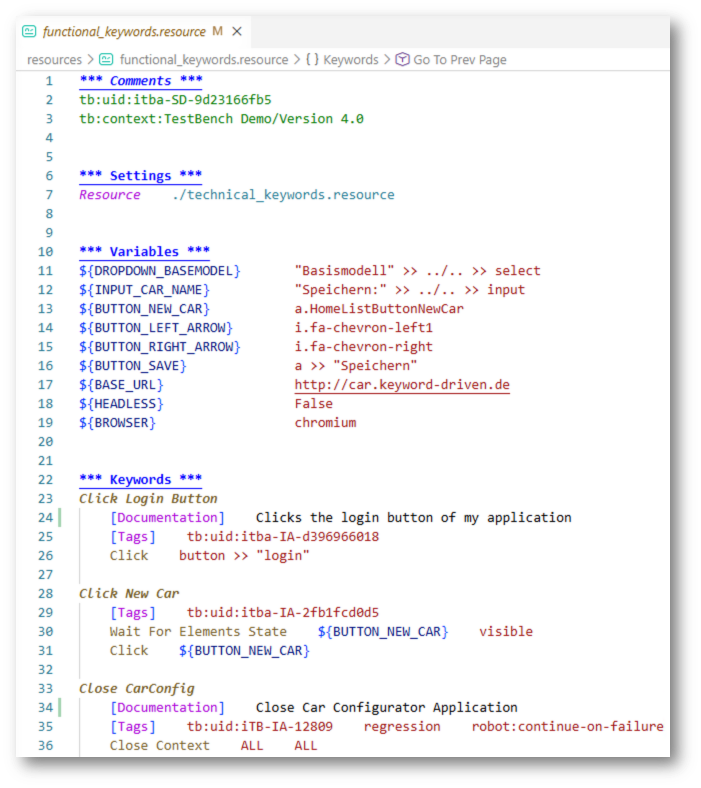Click the ${BUTTON_RIGHT_ARROW} variable
701x788 pixels.
point(160,347)
